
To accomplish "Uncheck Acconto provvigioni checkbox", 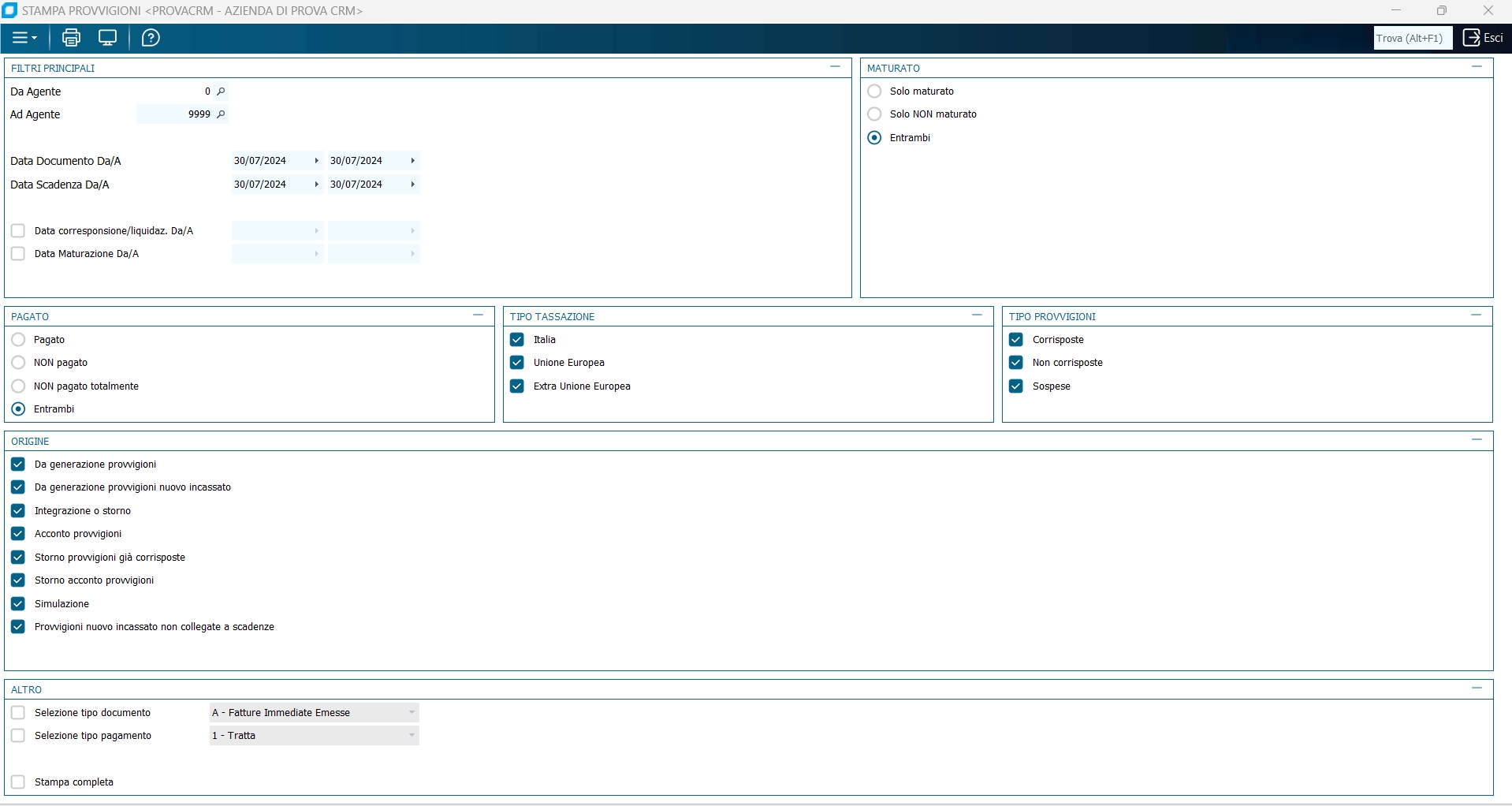I will [x=18, y=534].
